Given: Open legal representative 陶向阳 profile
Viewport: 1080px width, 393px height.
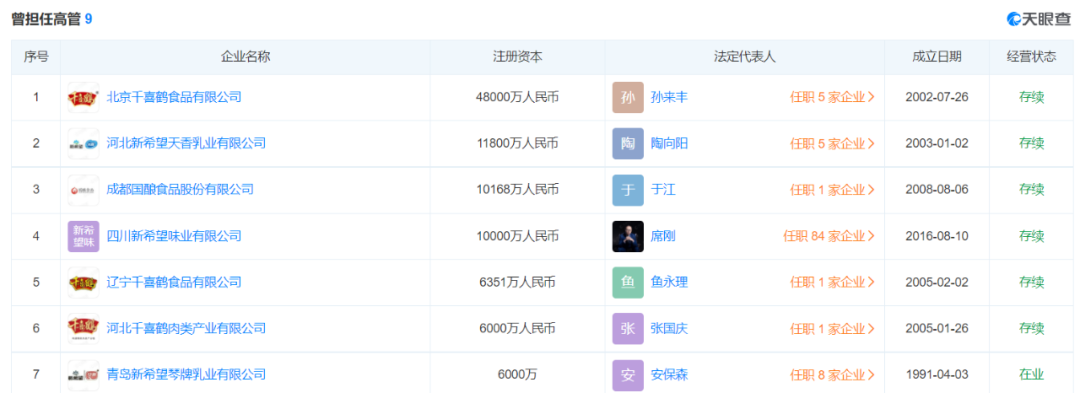Looking at the screenshot, I should (x=669, y=144).
